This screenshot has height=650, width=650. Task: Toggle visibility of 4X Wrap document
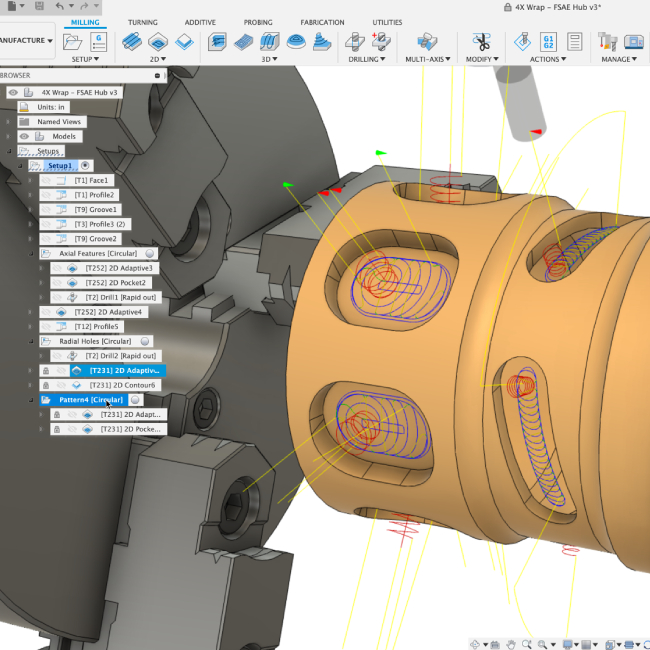coord(13,92)
